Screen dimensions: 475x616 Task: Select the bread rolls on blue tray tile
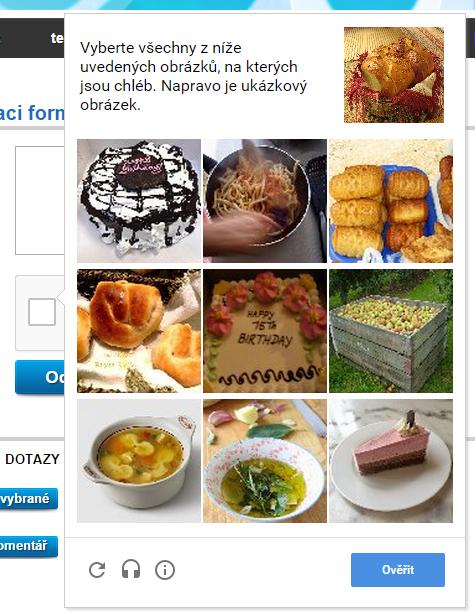391,201
